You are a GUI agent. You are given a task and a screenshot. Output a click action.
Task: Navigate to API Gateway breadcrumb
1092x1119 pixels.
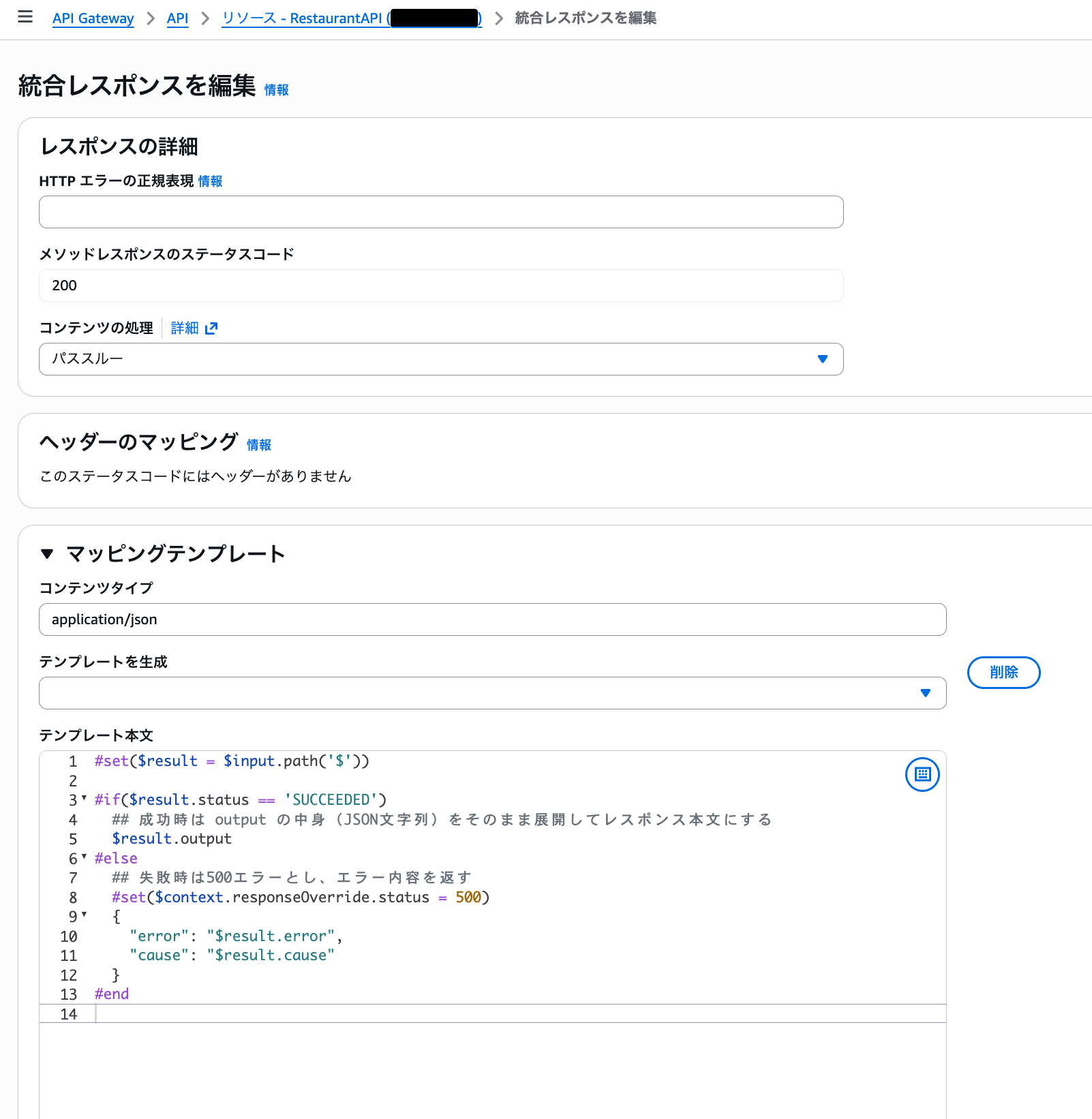coord(93,18)
